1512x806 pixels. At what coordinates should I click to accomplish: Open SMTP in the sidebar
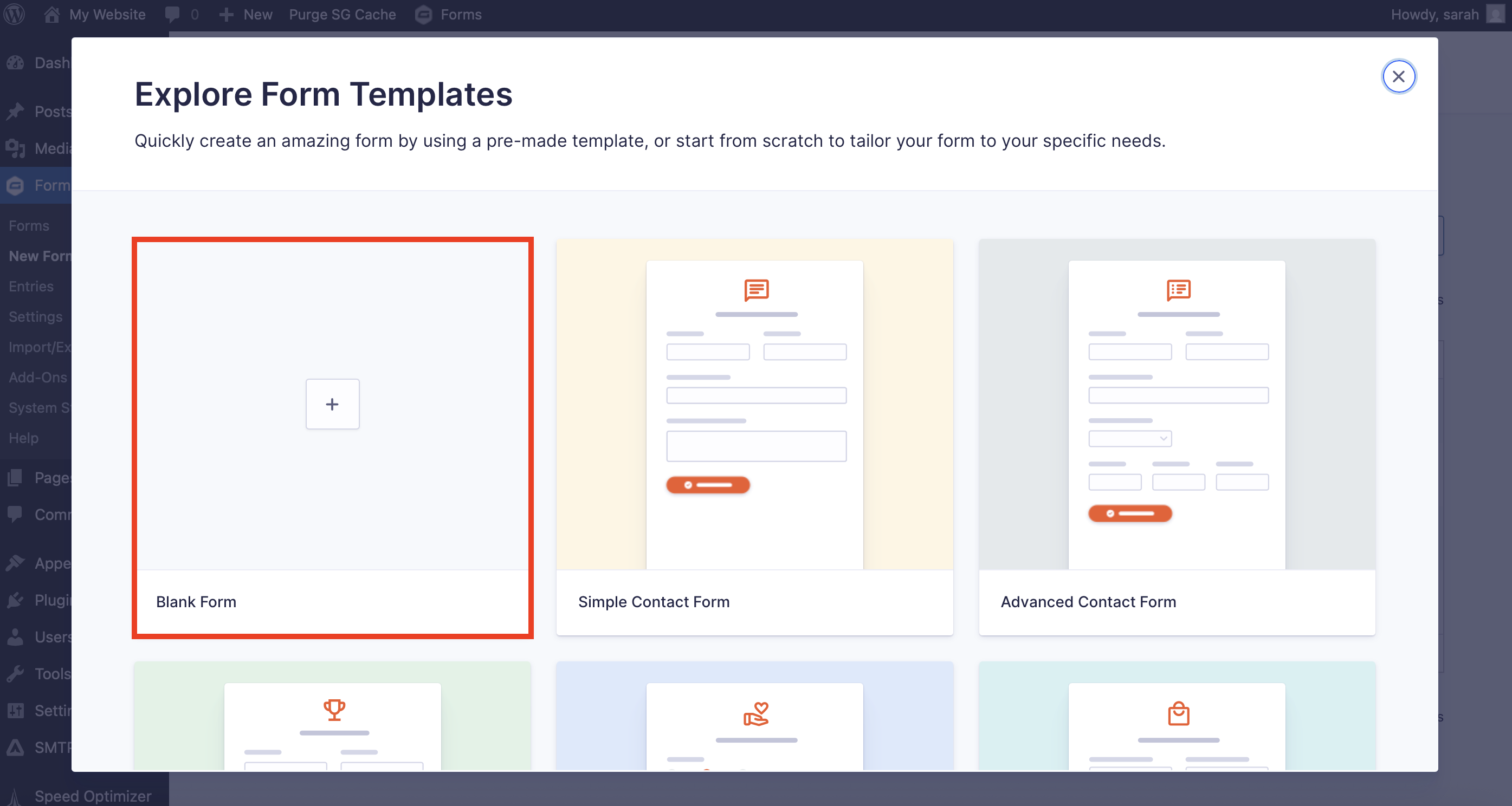(36, 748)
